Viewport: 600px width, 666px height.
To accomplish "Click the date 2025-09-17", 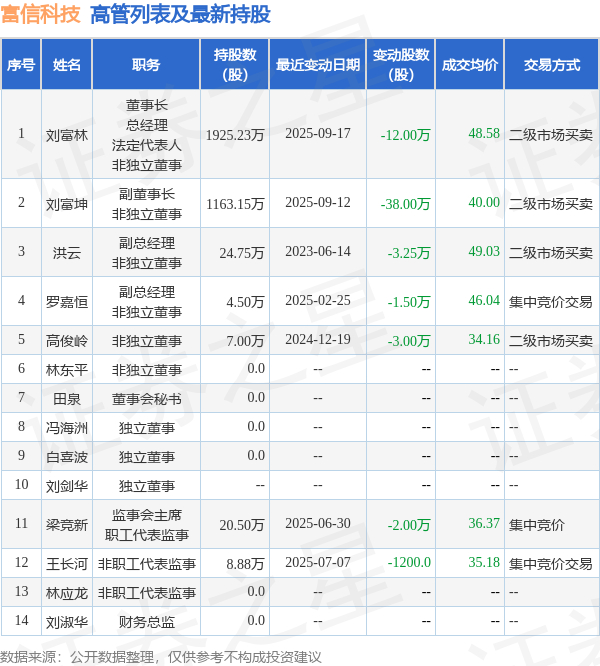I will tap(318, 133).
